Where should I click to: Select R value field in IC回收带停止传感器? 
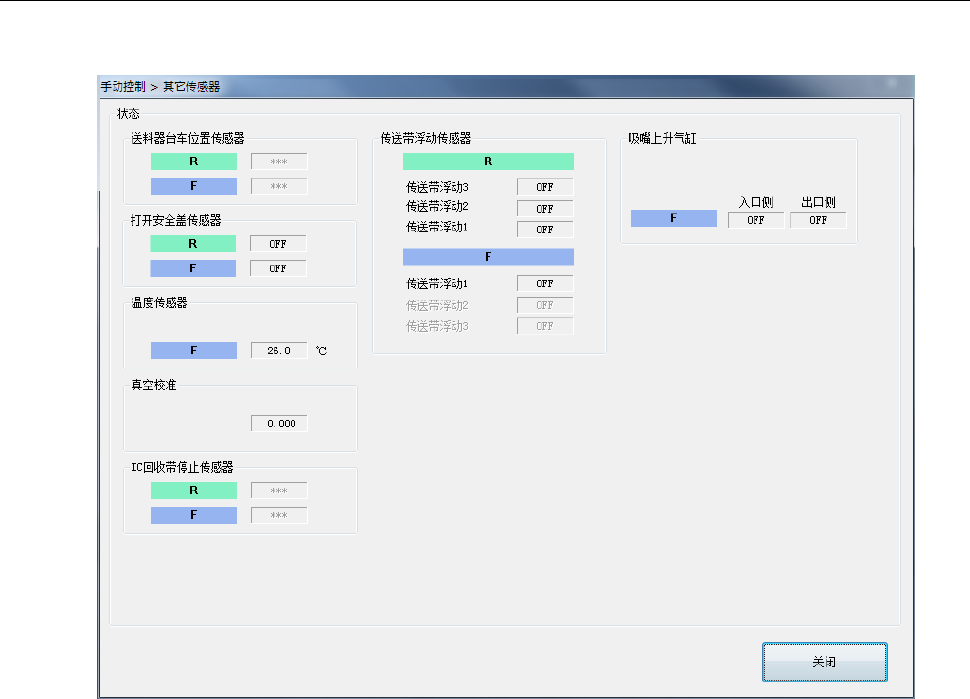[x=279, y=491]
